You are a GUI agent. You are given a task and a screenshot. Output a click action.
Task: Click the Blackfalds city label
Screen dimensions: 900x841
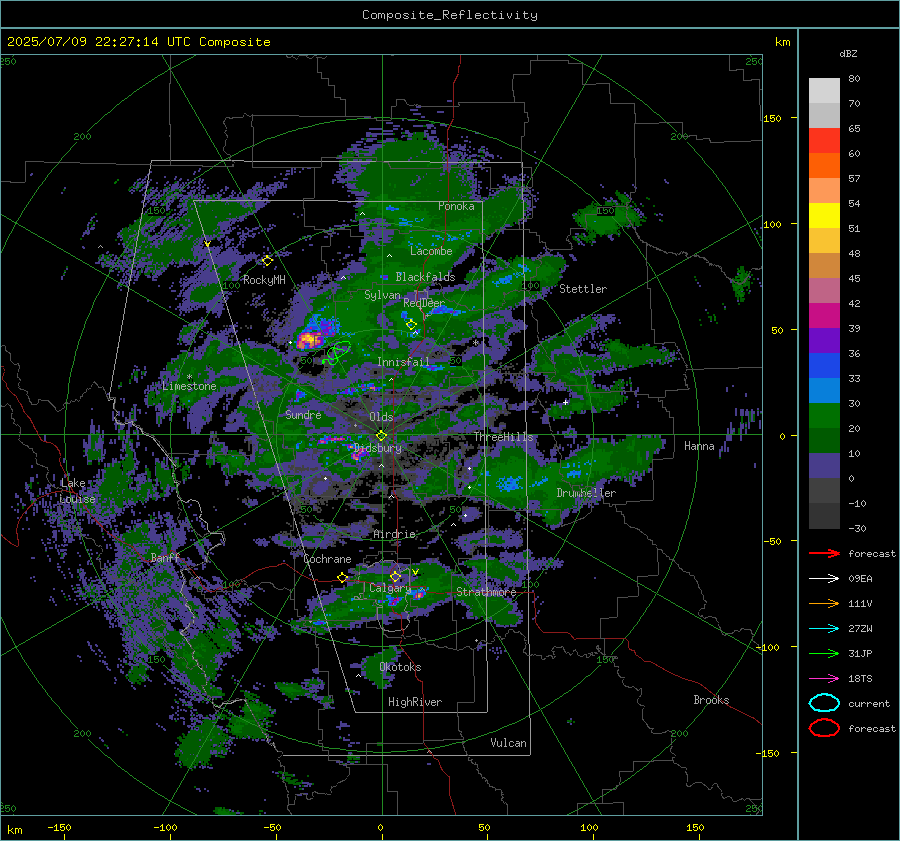tap(425, 277)
